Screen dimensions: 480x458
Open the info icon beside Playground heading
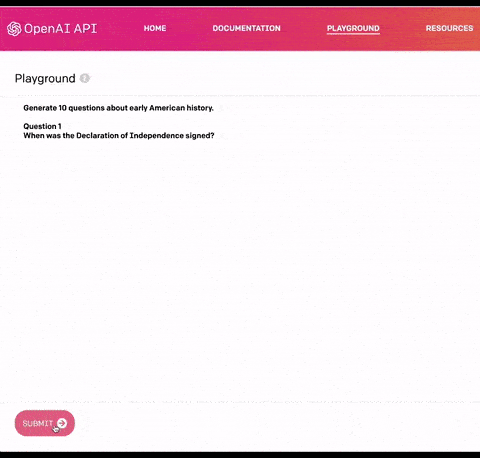(85, 78)
